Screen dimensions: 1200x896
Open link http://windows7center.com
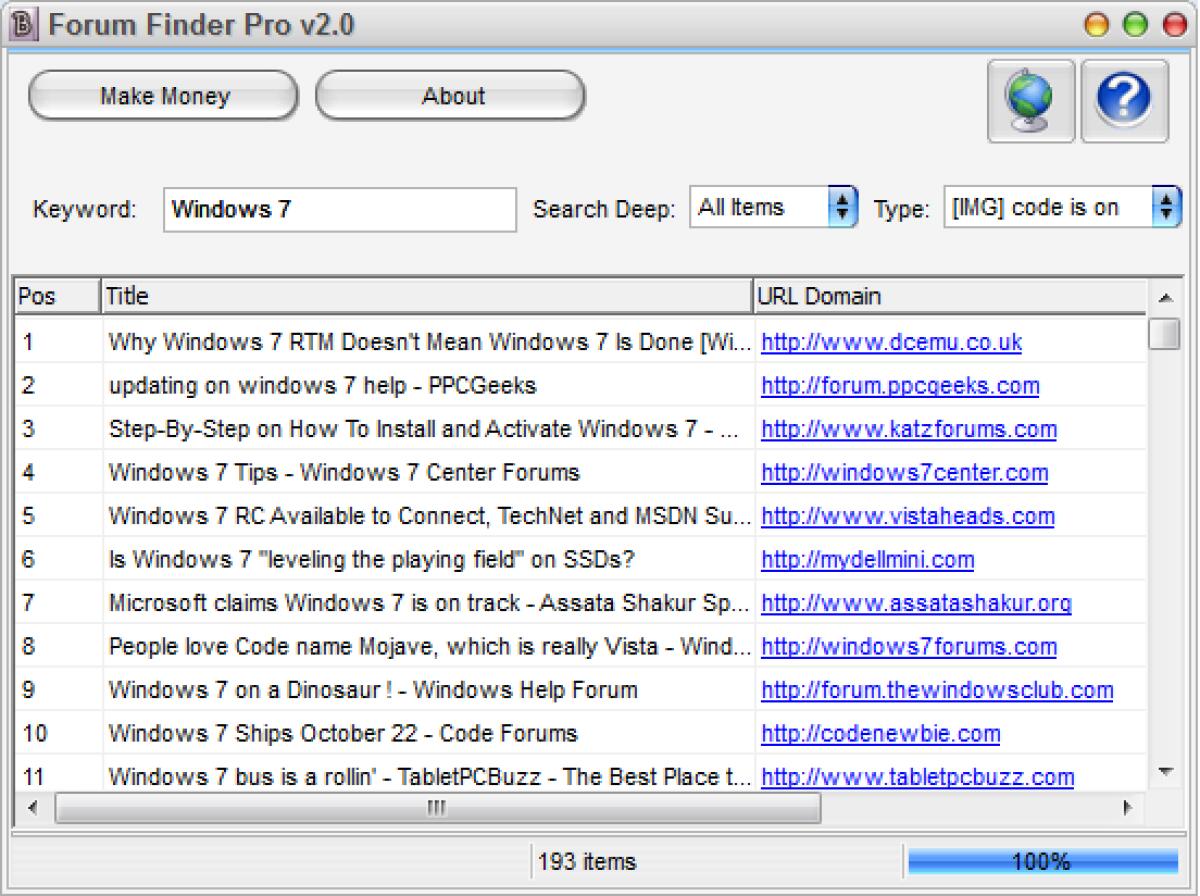904,473
